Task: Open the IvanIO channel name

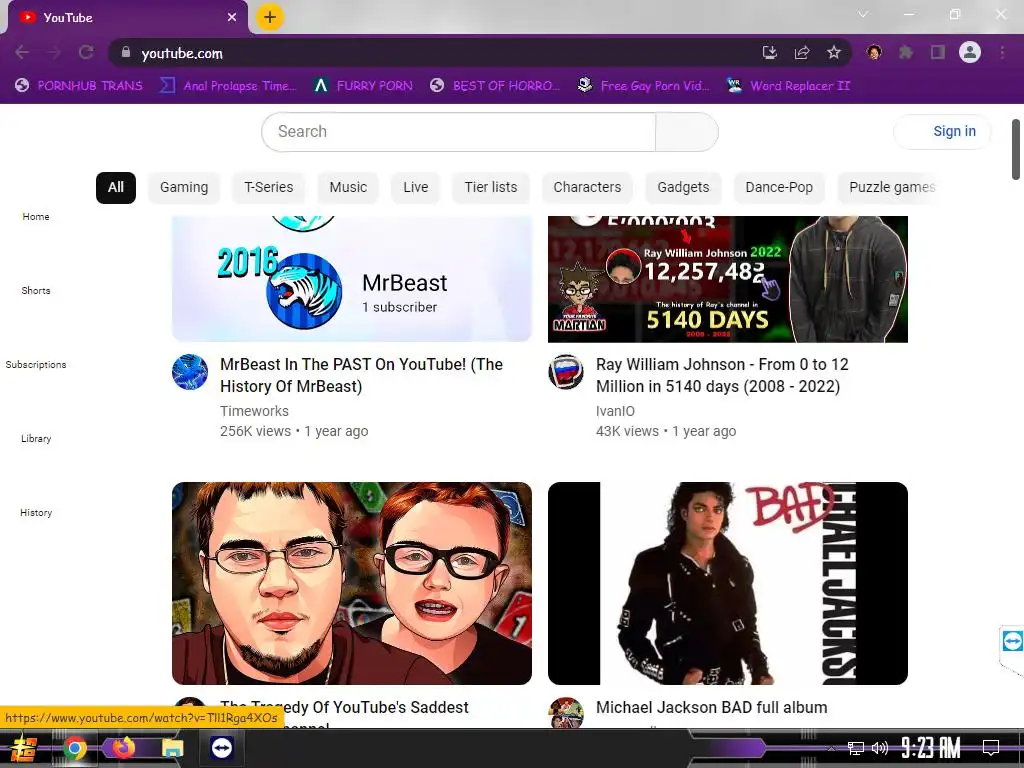Action: click(x=615, y=411)
